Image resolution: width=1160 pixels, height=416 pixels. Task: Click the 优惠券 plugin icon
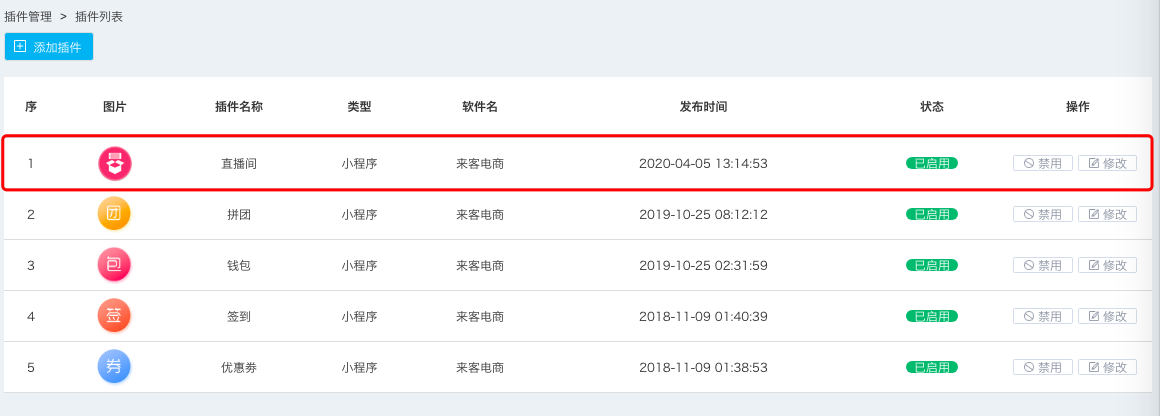[115, 367]
